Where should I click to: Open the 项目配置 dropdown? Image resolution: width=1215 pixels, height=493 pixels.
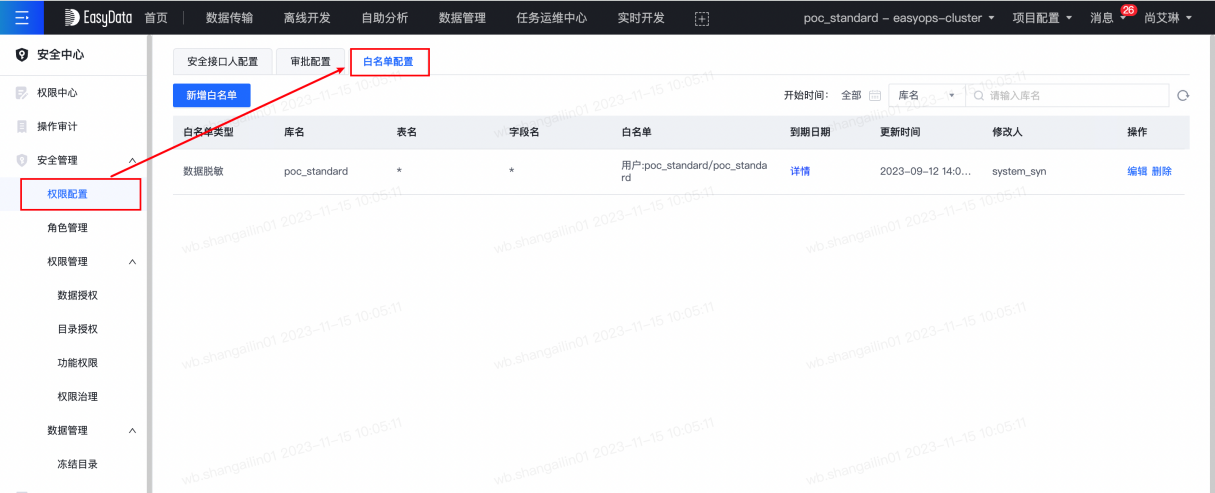click(x=1042, y=18)
